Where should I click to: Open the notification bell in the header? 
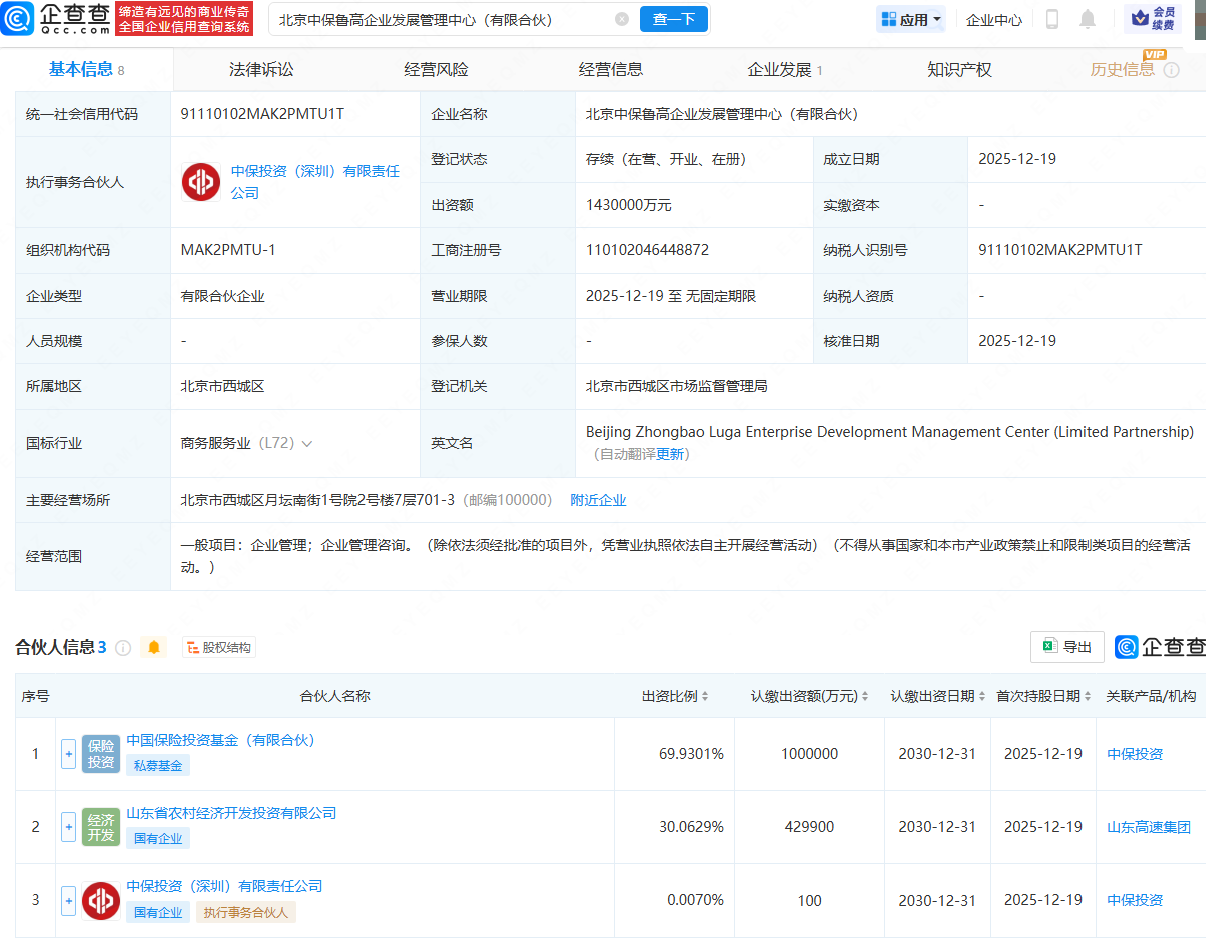1089,19
